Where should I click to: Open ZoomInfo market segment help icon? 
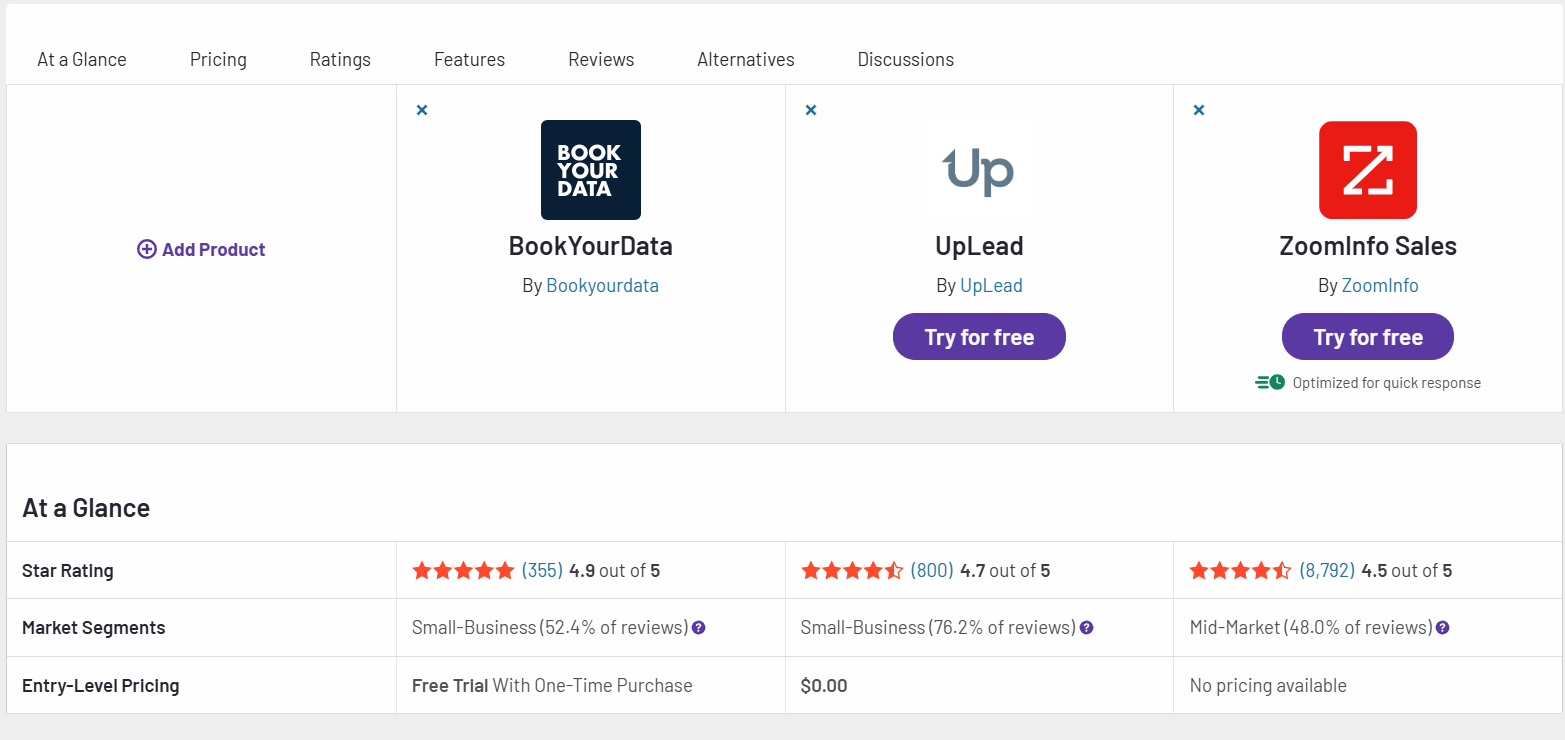point(1442,628)
